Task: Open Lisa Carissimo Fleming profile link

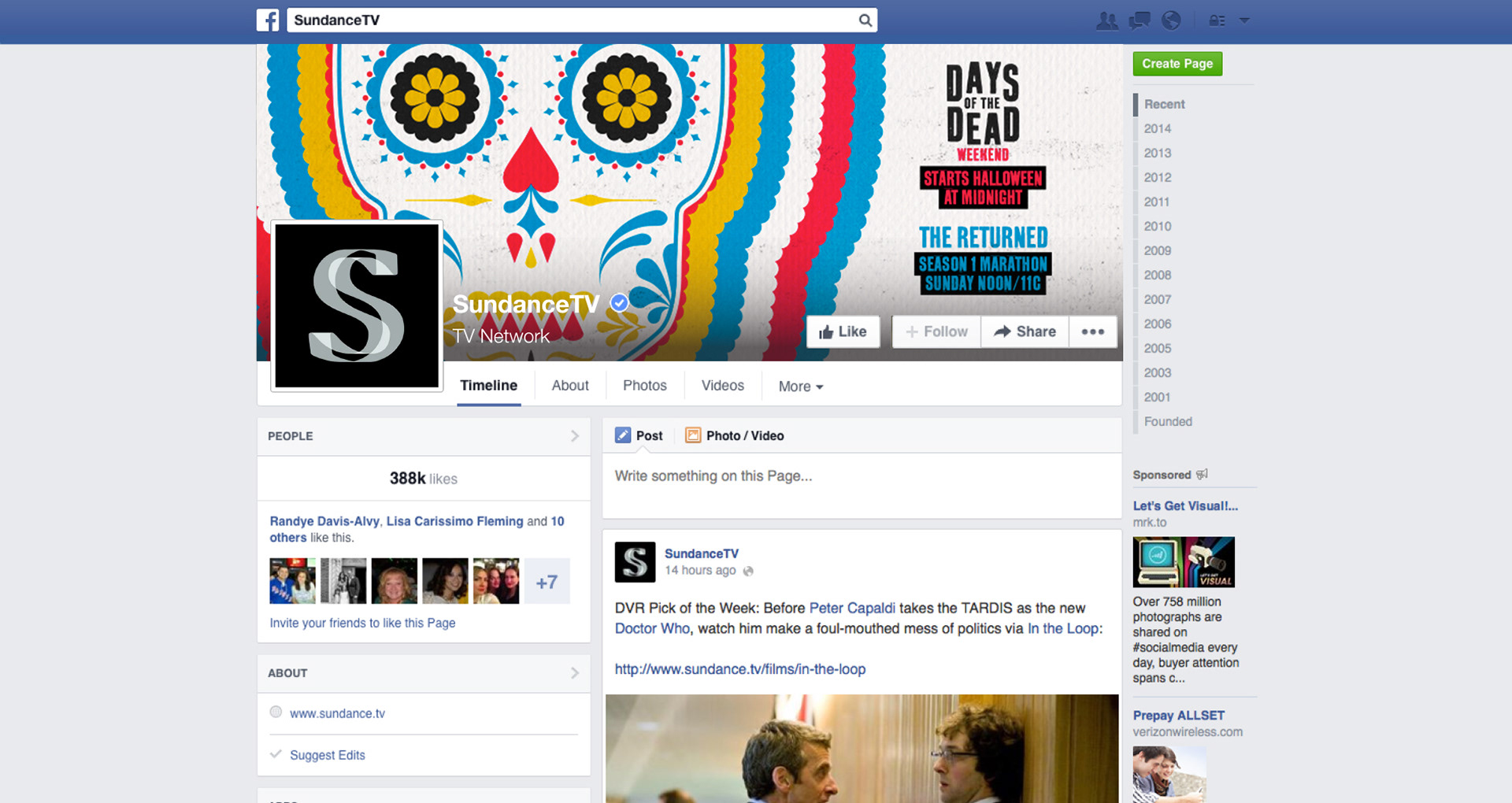Action: [x=454, y=521]
